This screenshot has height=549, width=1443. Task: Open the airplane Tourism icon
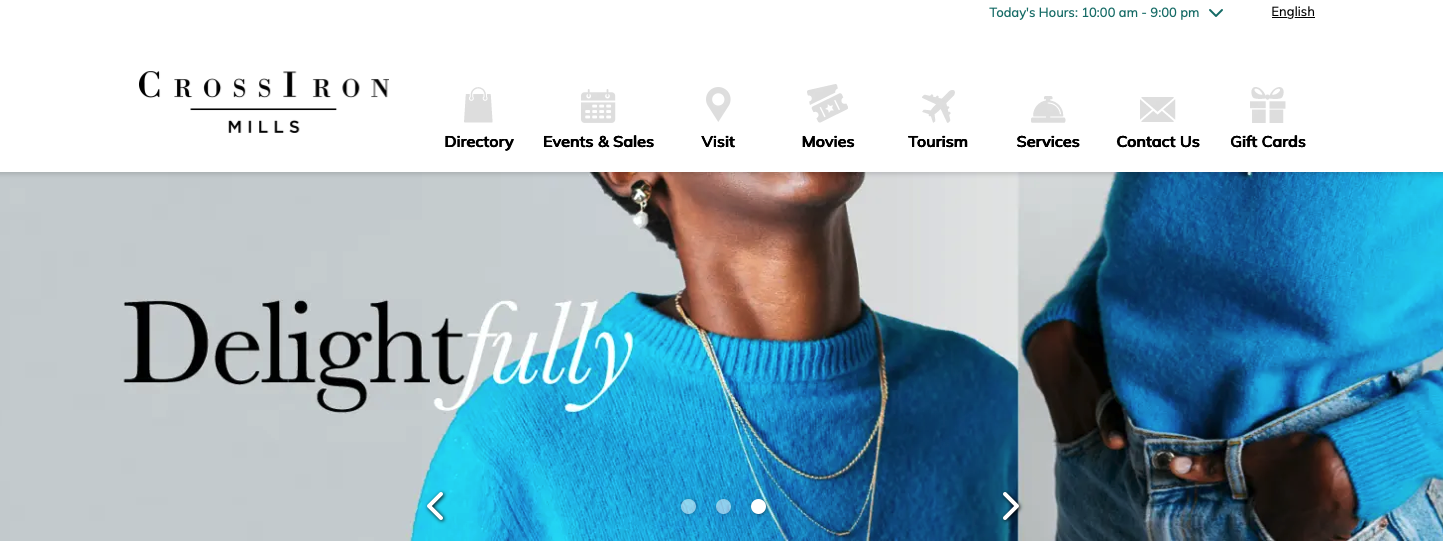coord(938,106)
